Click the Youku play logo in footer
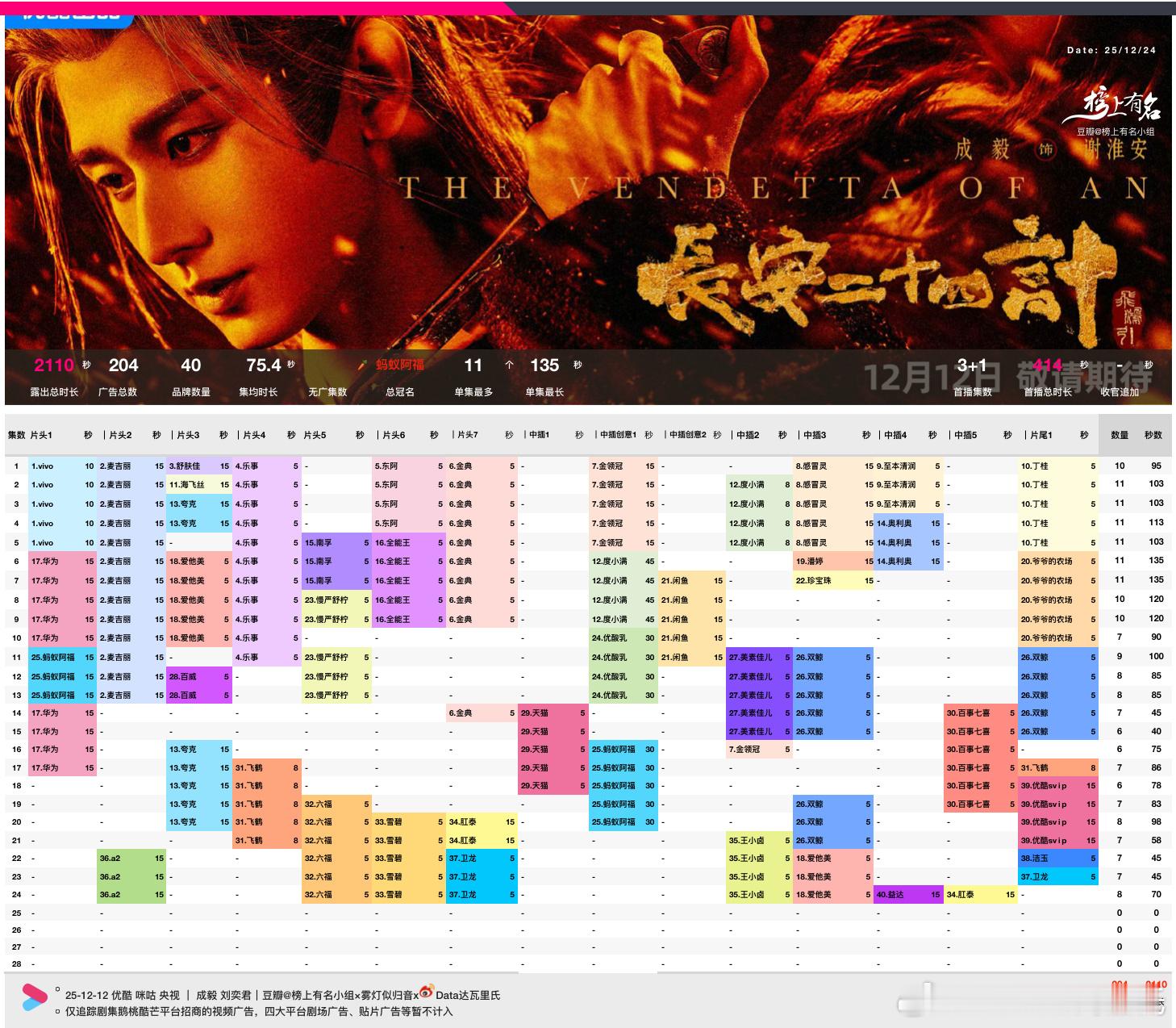Viewport: 1176px width, 1028px height. tap(34, 997)
